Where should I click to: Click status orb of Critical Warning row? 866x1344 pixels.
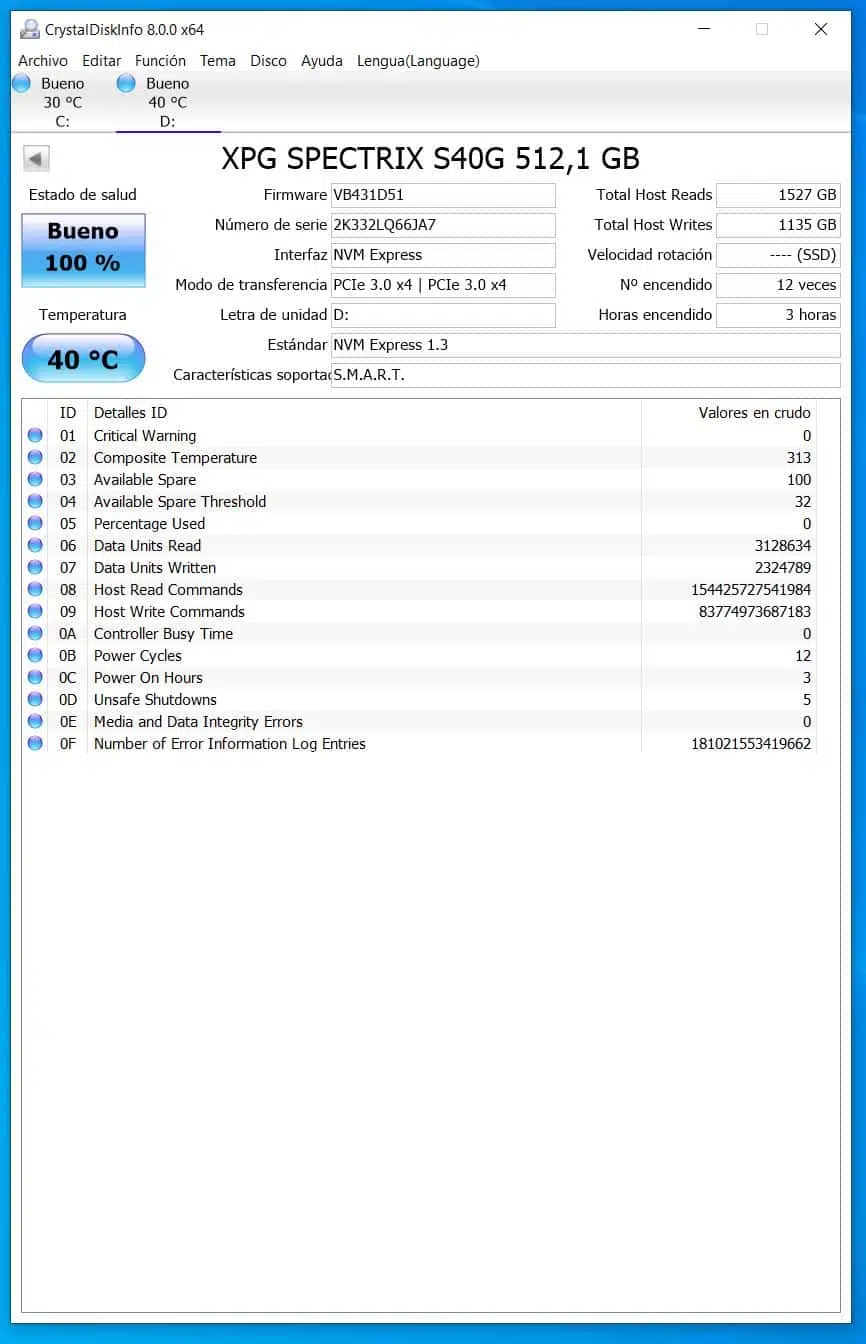coord(35,435)
